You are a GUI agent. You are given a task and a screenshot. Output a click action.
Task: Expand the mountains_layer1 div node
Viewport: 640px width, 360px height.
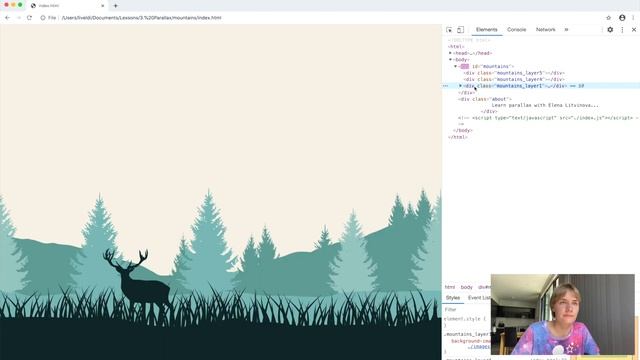click(x=460, y=86)
